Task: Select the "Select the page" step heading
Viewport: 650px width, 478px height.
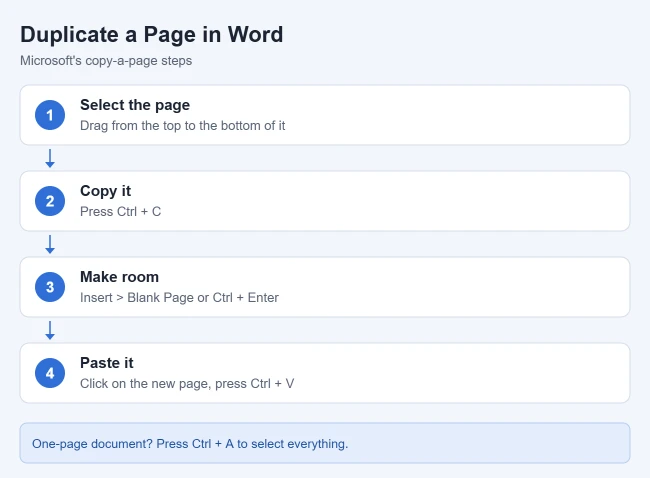Action: 135,105
